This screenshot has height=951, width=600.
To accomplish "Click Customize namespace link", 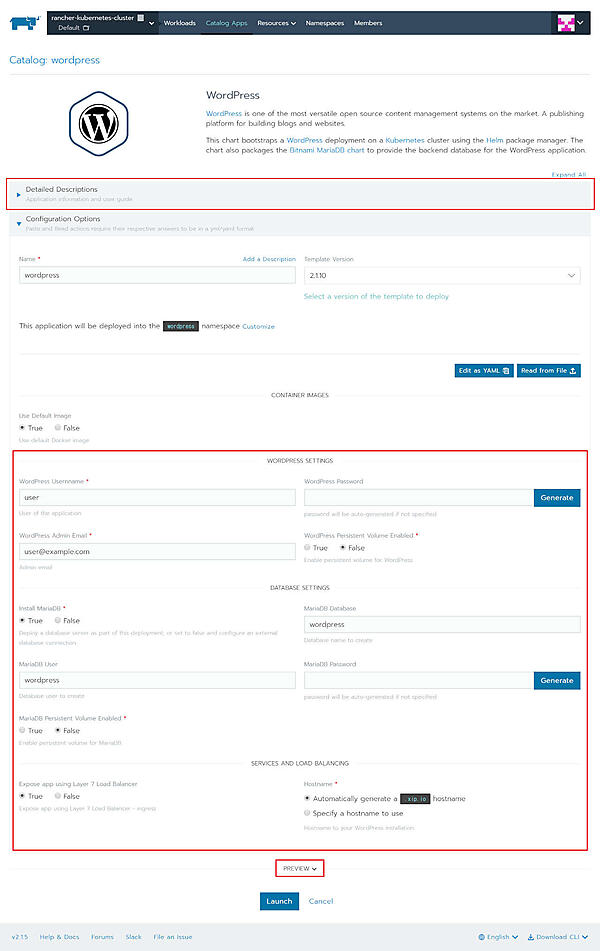I will tap(258, 326).
